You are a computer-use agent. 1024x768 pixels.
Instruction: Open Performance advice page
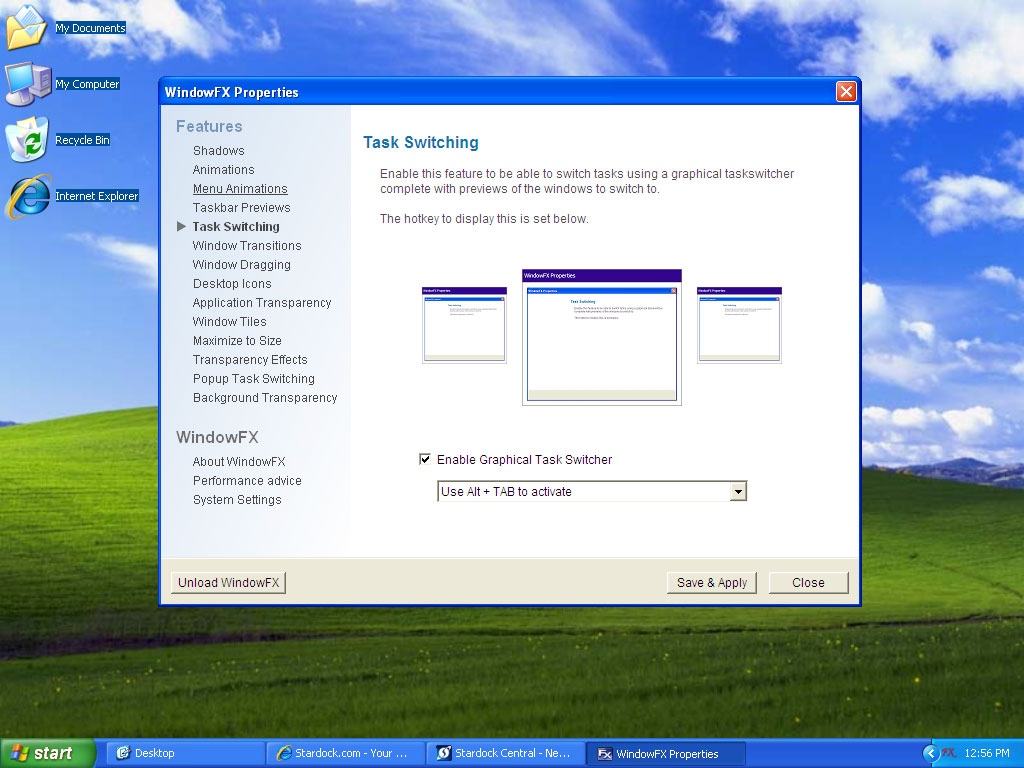pyautogui.click(x=247, y=480)
